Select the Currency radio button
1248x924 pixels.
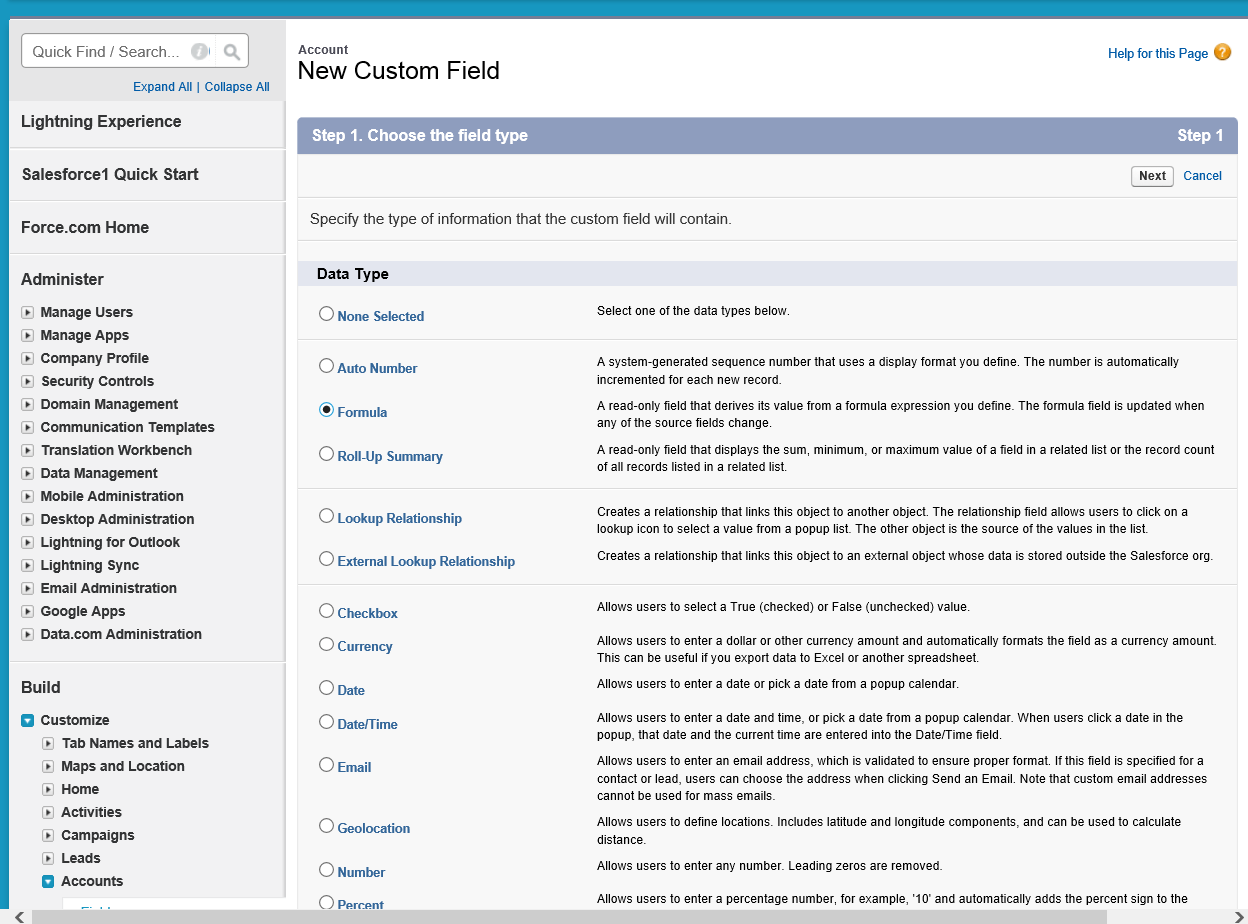tap(326, 645)
